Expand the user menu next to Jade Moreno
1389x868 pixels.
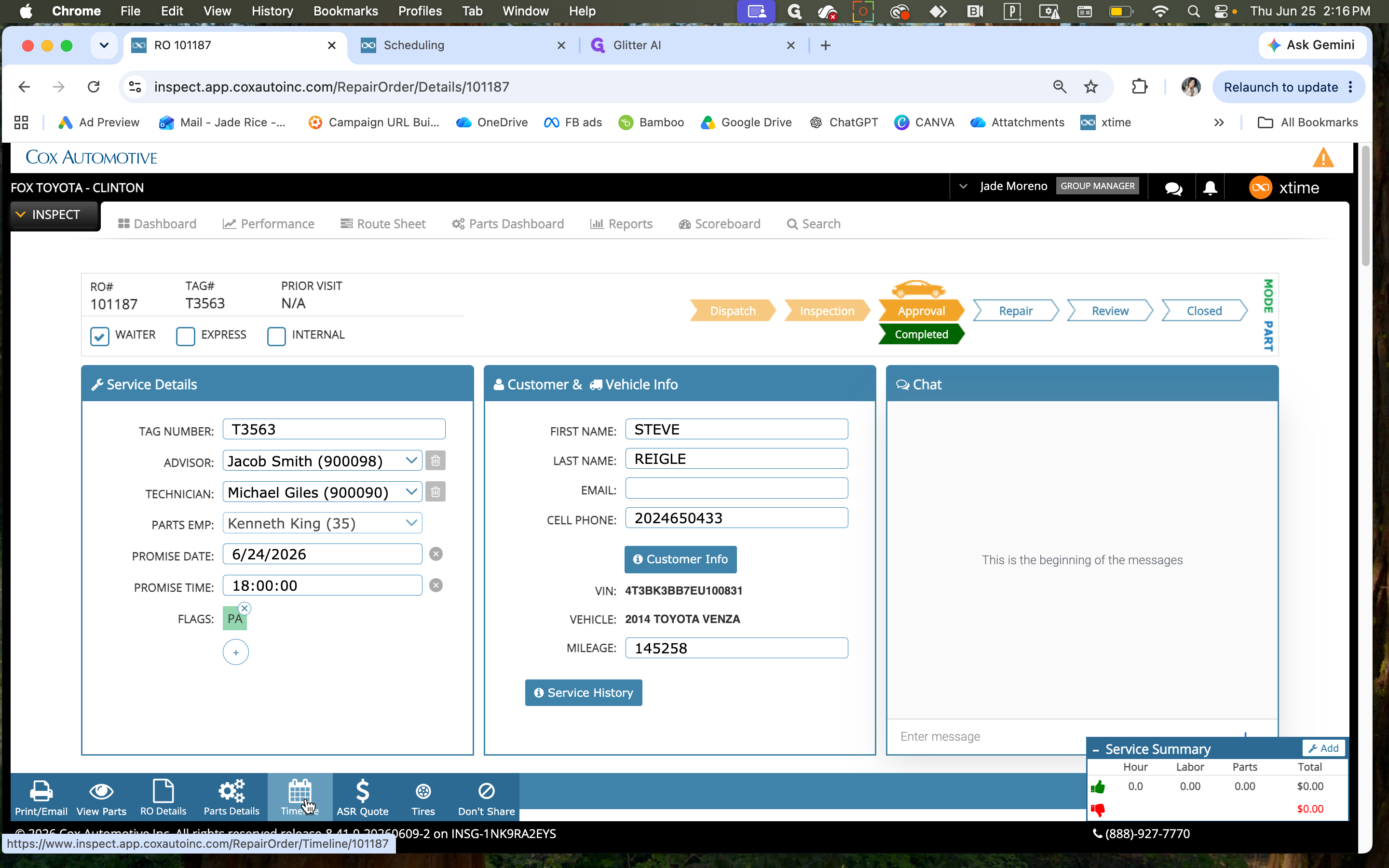(x=964, y=186)
